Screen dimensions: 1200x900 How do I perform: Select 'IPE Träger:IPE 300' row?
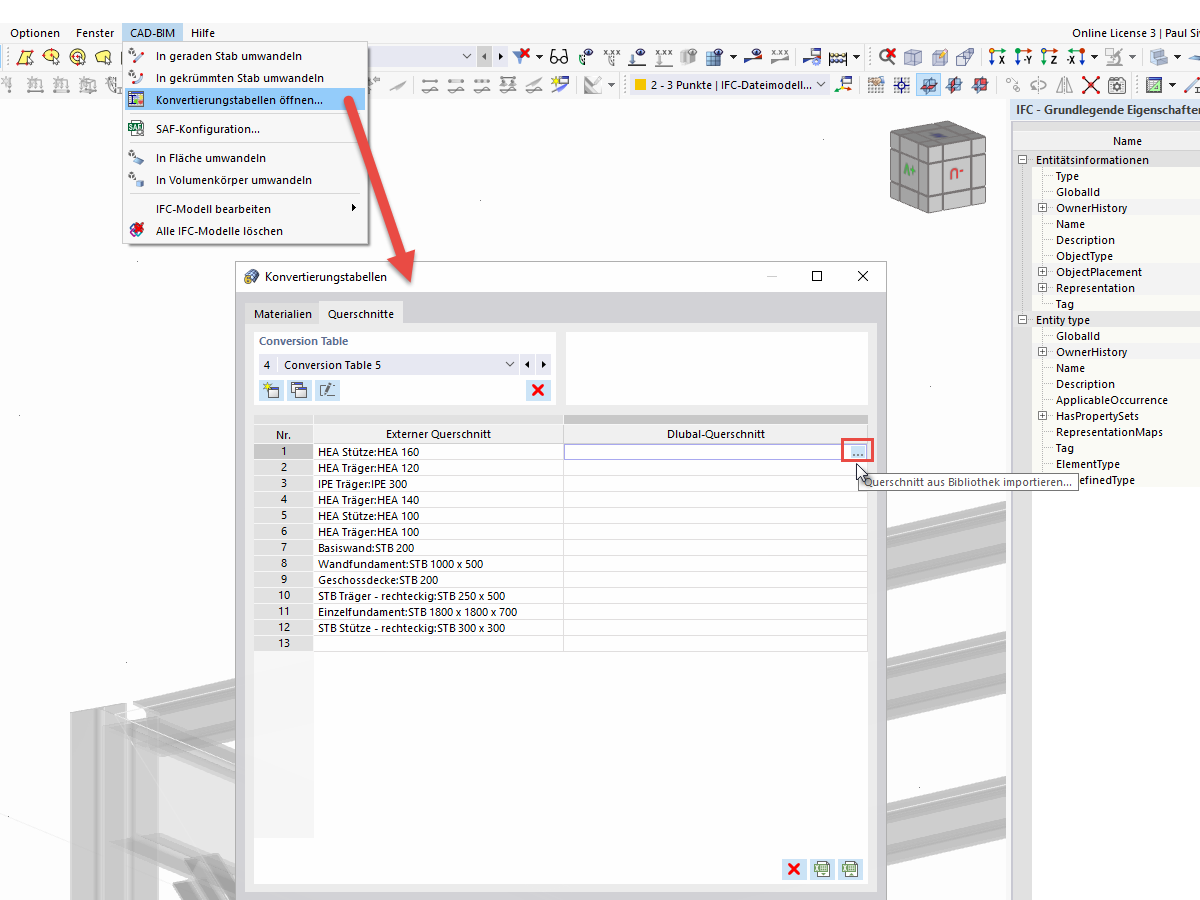point(438,484)
